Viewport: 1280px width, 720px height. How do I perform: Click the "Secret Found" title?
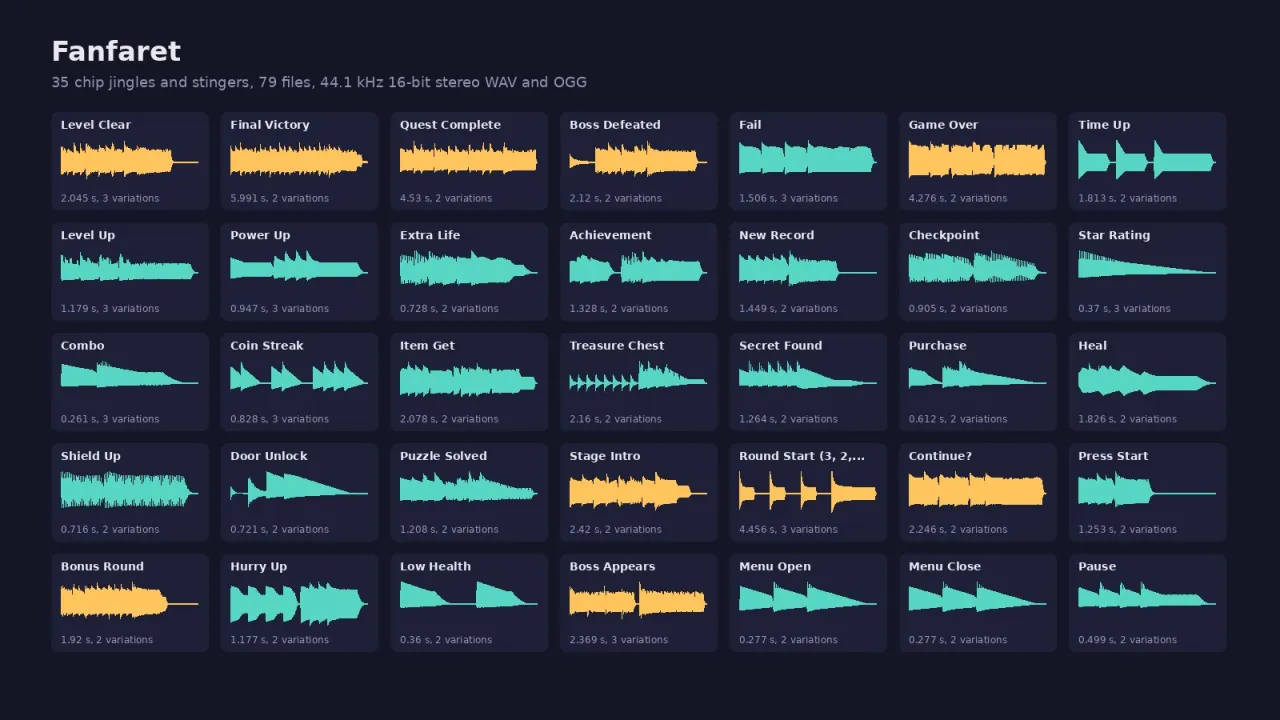[781, 346]
